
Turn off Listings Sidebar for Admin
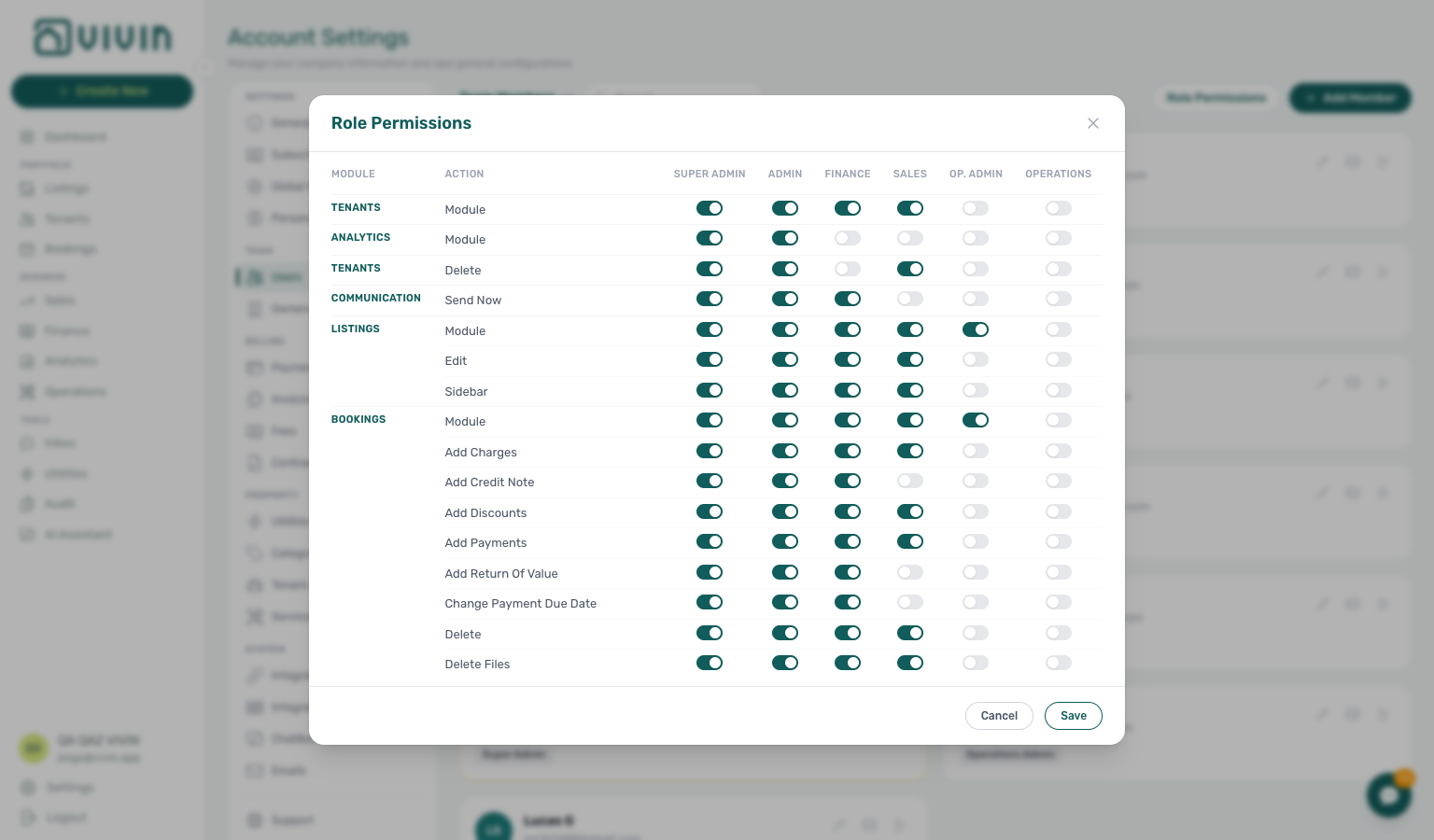click(785, 390)
